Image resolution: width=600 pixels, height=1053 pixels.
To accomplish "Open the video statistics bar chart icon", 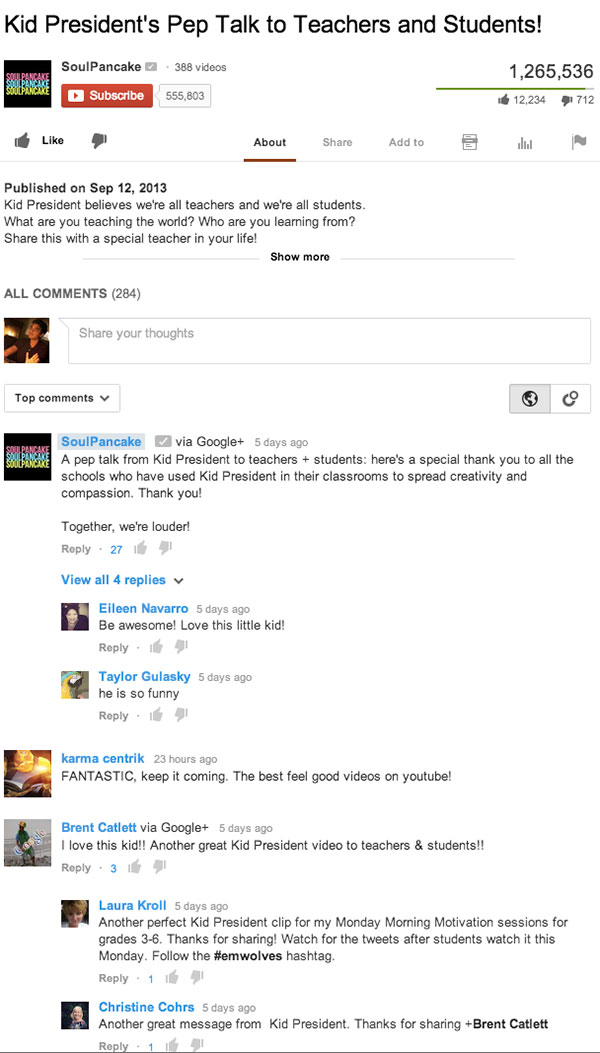I will point(525,142).
